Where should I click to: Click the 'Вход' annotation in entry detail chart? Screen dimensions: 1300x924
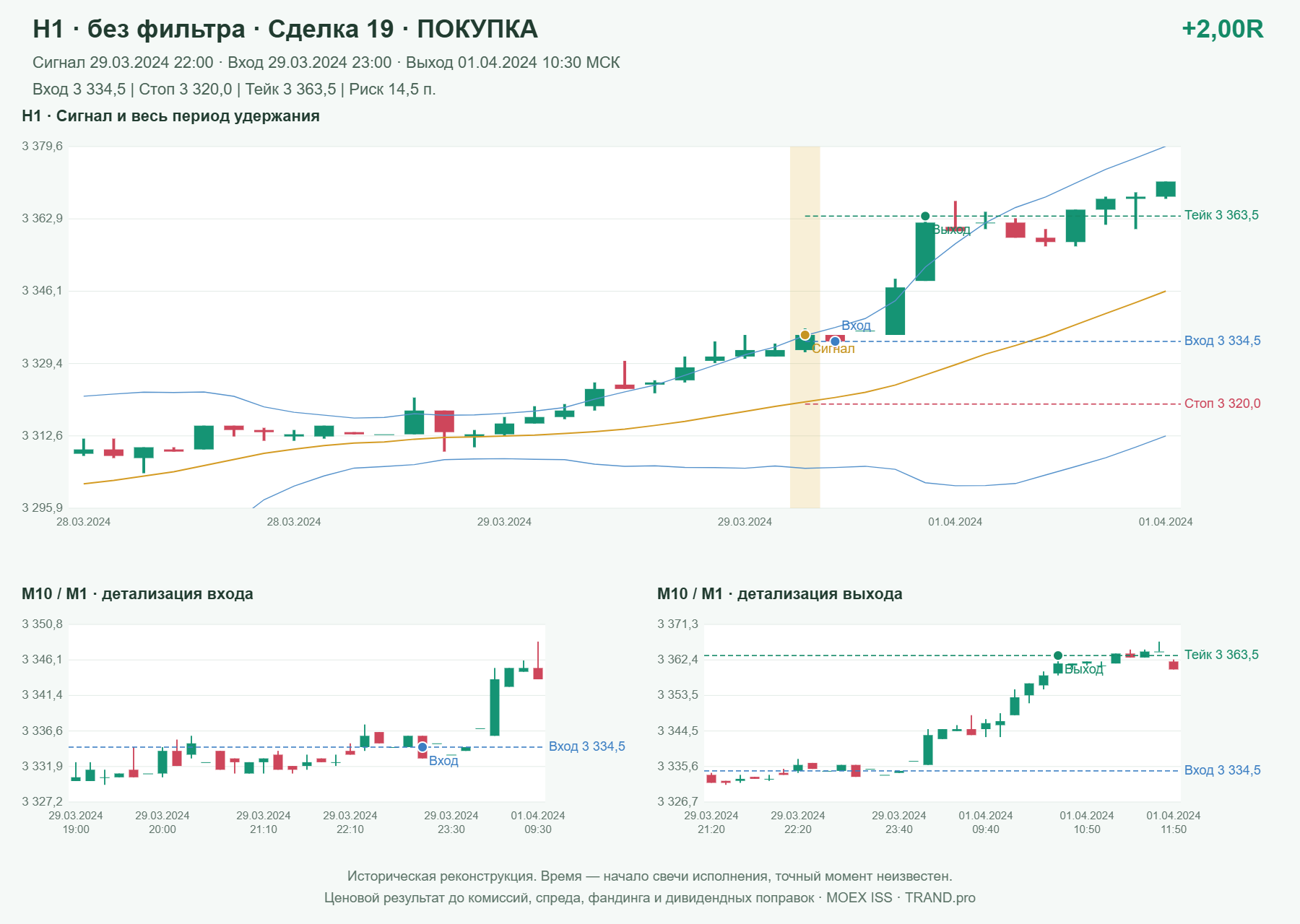point(443,761)
